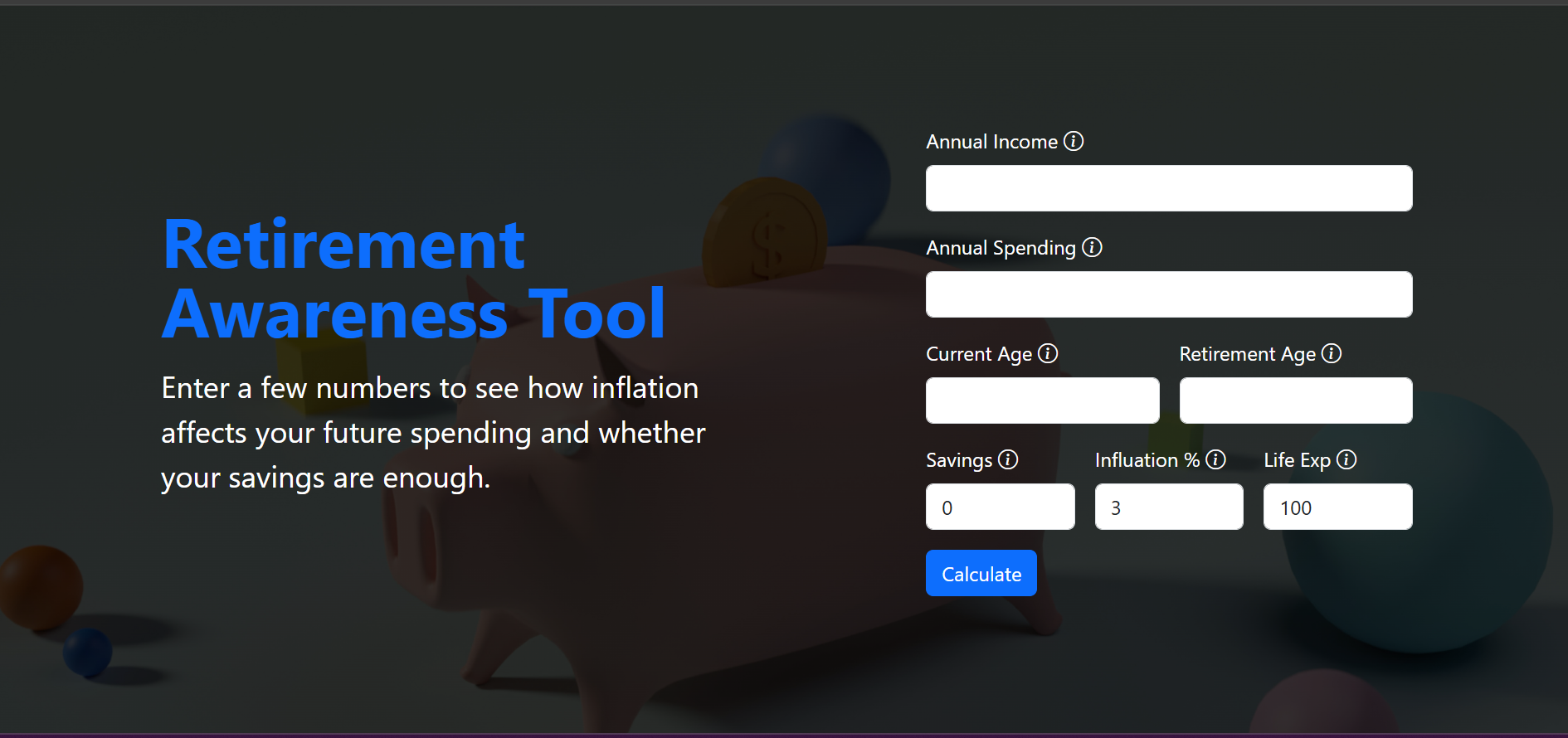
Task: Open the Annual Spending info tooltip icon
Action: pyautogui.click(x=1092, y=247)
